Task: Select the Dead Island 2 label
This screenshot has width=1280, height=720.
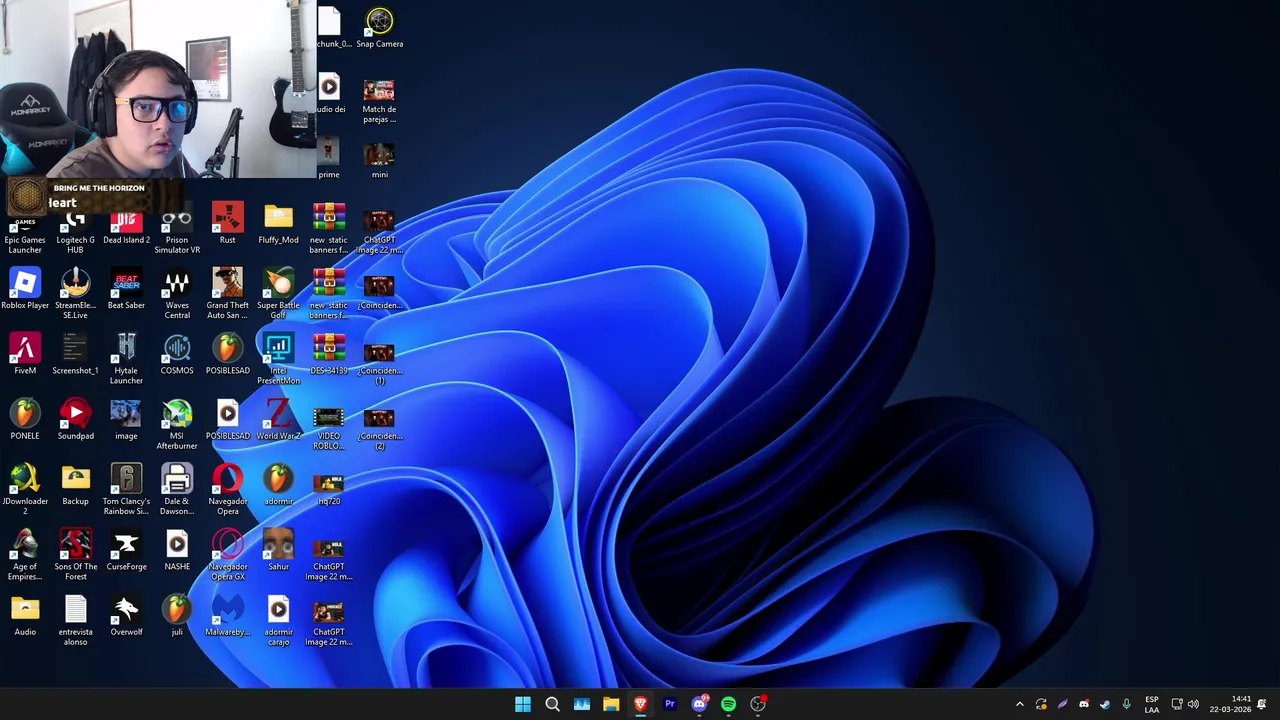Action: 126,240
